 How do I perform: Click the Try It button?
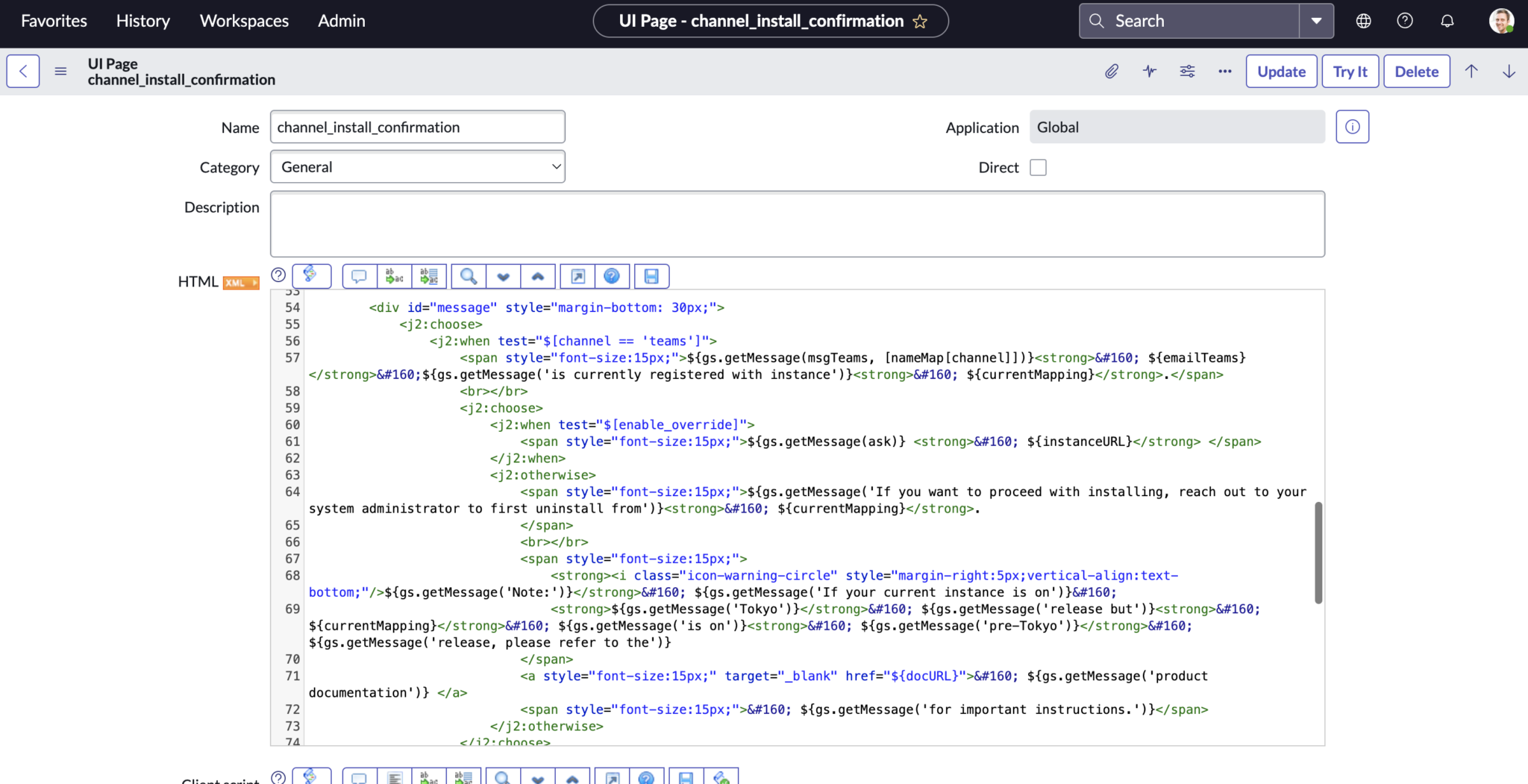point(1350,71)
